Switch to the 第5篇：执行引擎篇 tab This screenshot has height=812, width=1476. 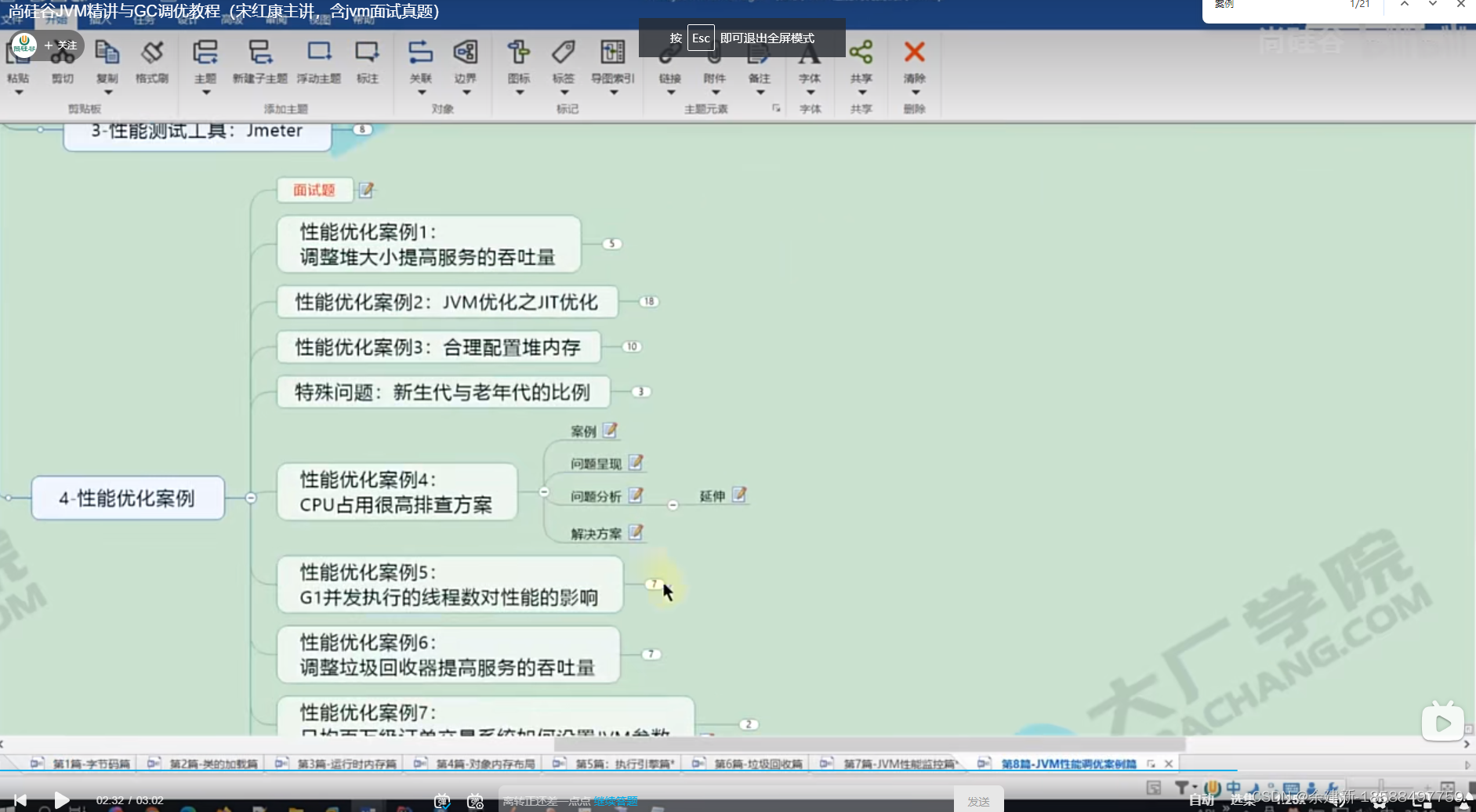[x=614, y=763]
